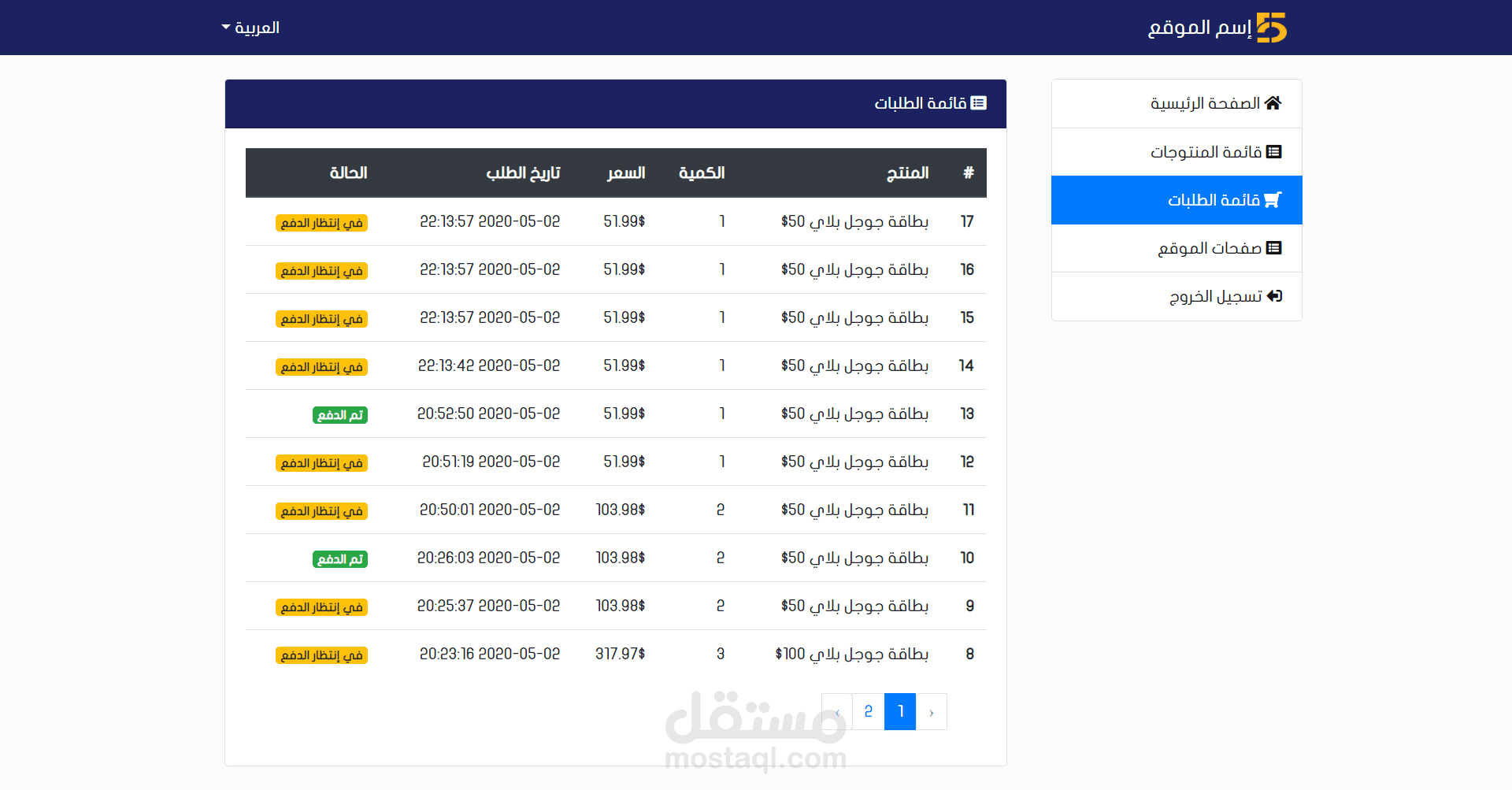The height and width of the screenshot is (790, 1512).
Task: Go to page 2 of orders
Action: (869, 711)
